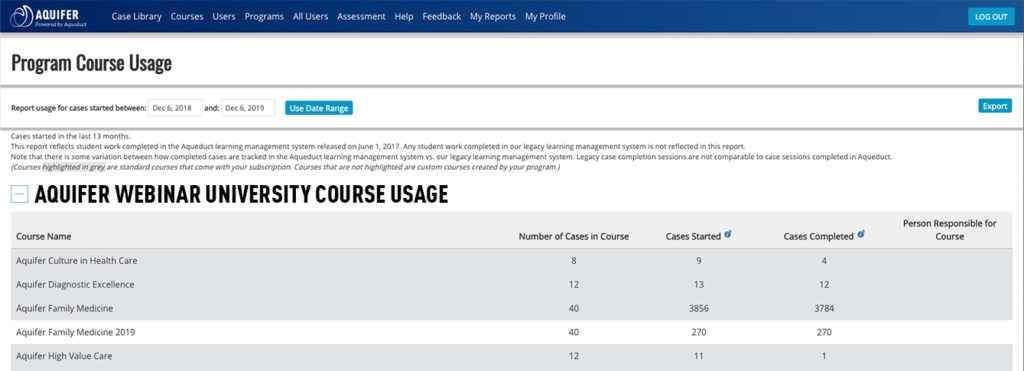Open the All Users page
1024x371 pixels.
tap(310, 16)
